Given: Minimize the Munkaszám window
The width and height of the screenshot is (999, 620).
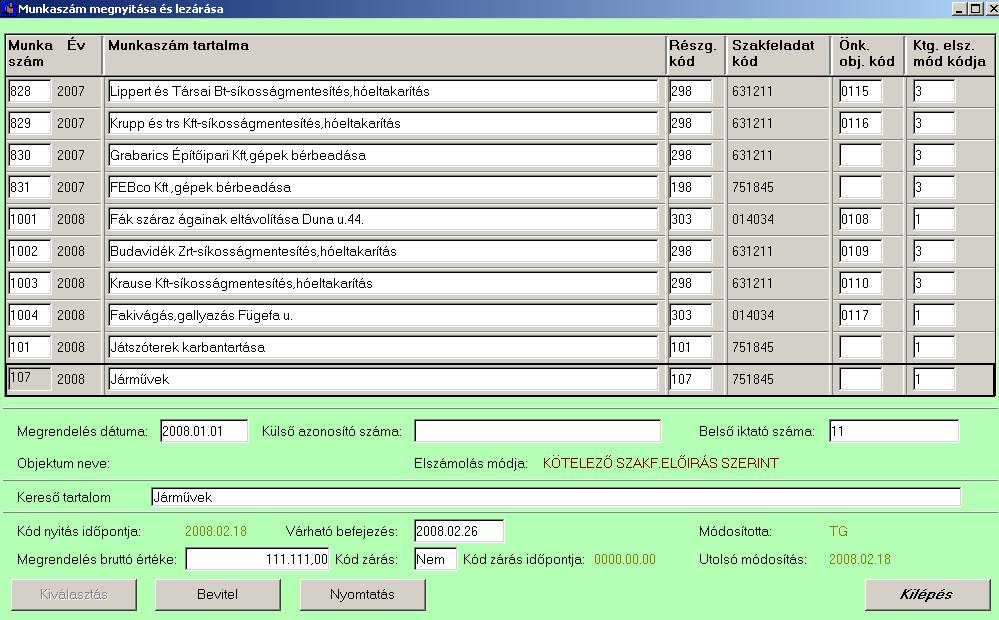Looking at the screenshot, I should pyautogui.click(x=960, y=8).
